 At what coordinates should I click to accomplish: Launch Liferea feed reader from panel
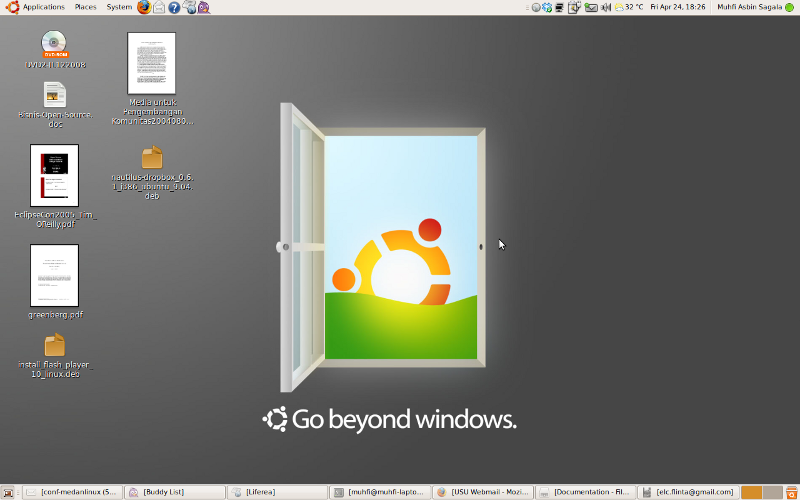coord(189,7)
